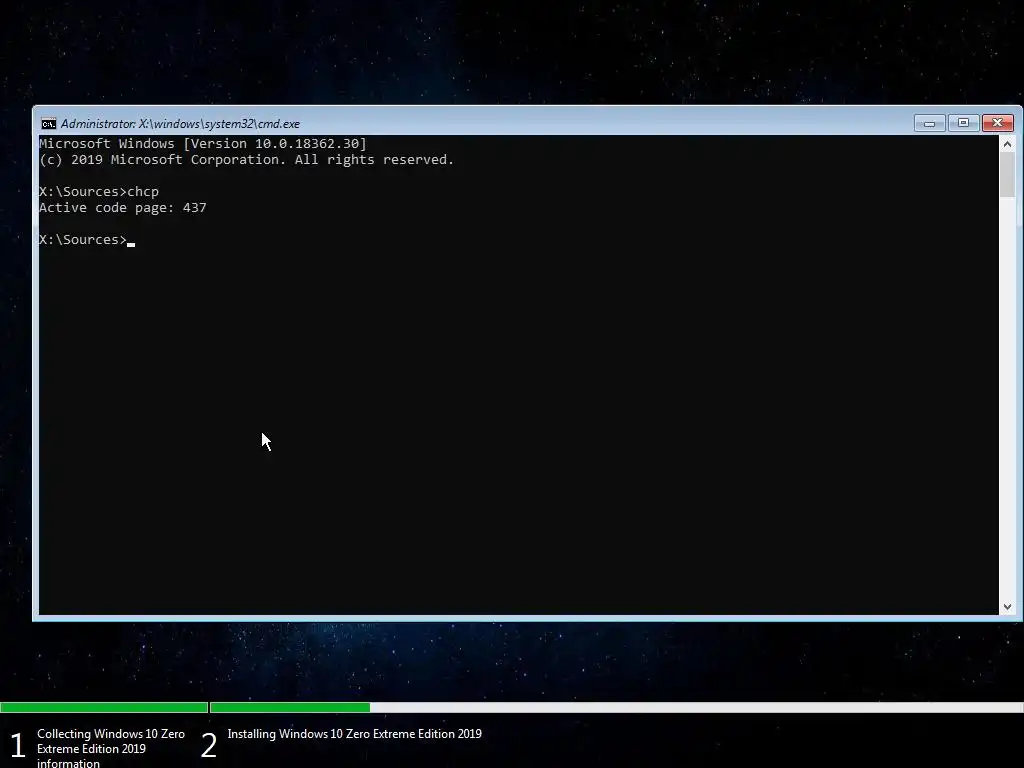Screen dimensions: 1024x768
Task: Click the console scrollbar down arrow
Action: click(x=1007, y=607)
